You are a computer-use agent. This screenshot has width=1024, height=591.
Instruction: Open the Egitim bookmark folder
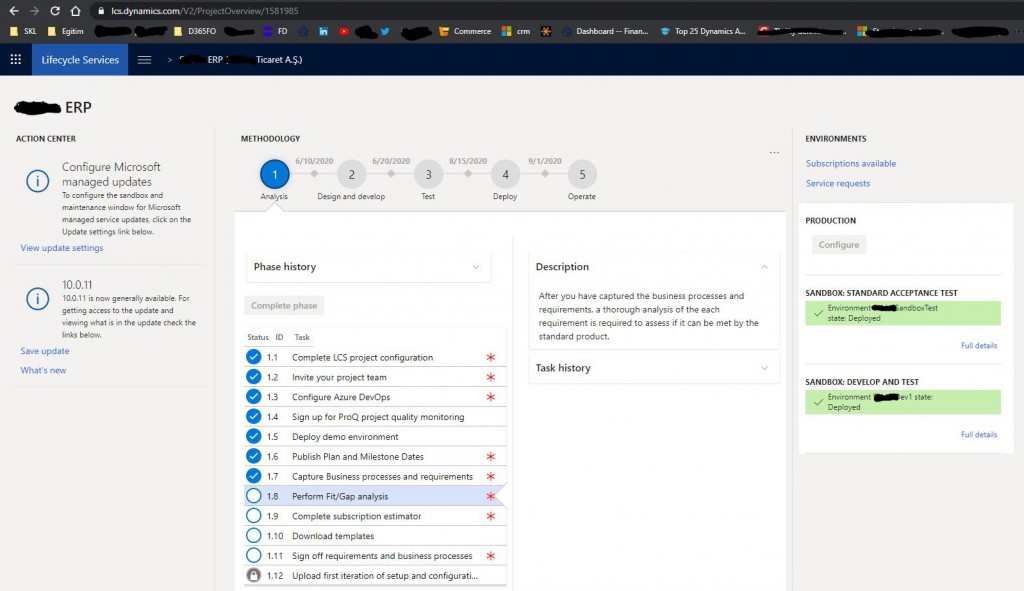tap(65, 31)
